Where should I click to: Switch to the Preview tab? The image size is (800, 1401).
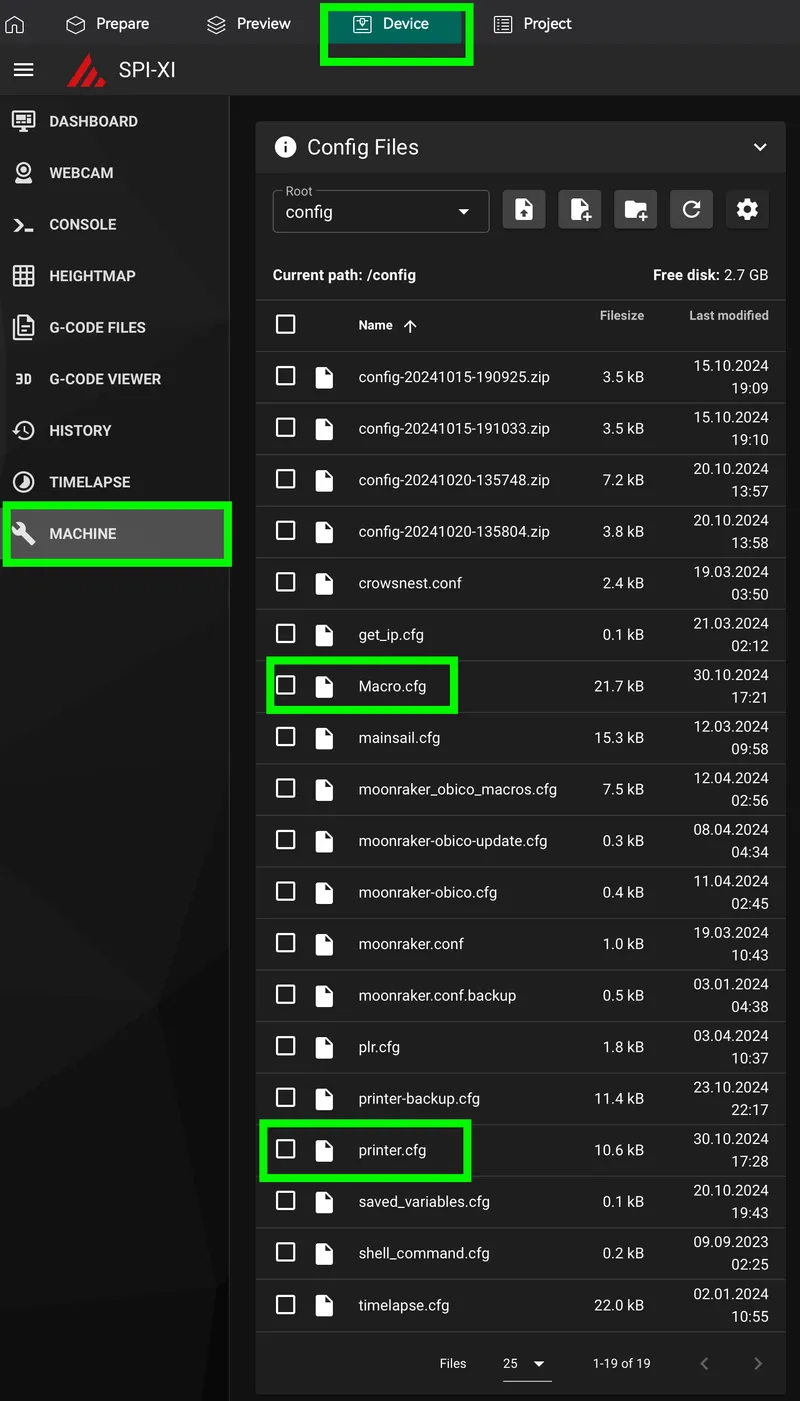[248, 23]
